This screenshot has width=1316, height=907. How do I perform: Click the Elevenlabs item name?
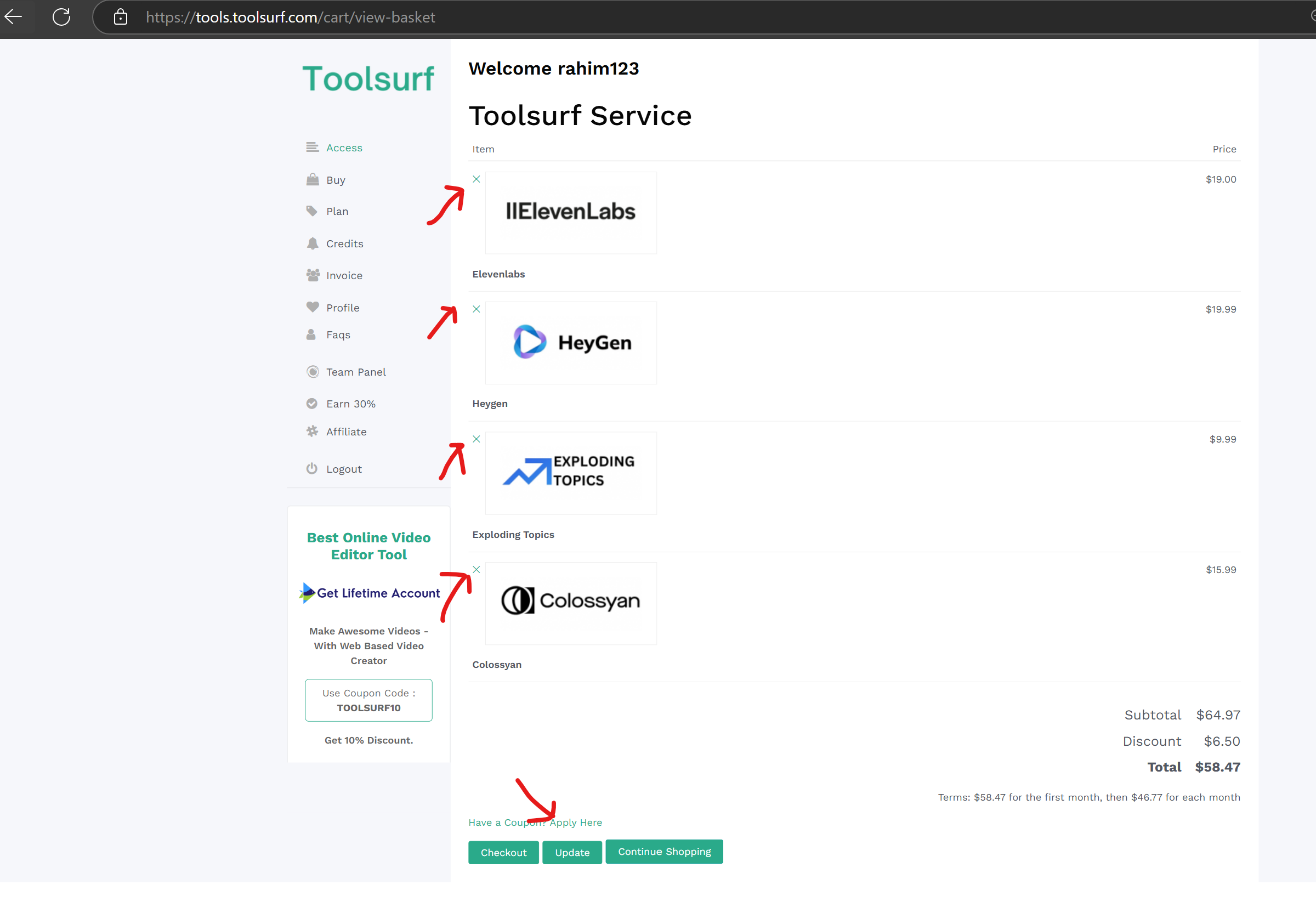pos(498,274)
